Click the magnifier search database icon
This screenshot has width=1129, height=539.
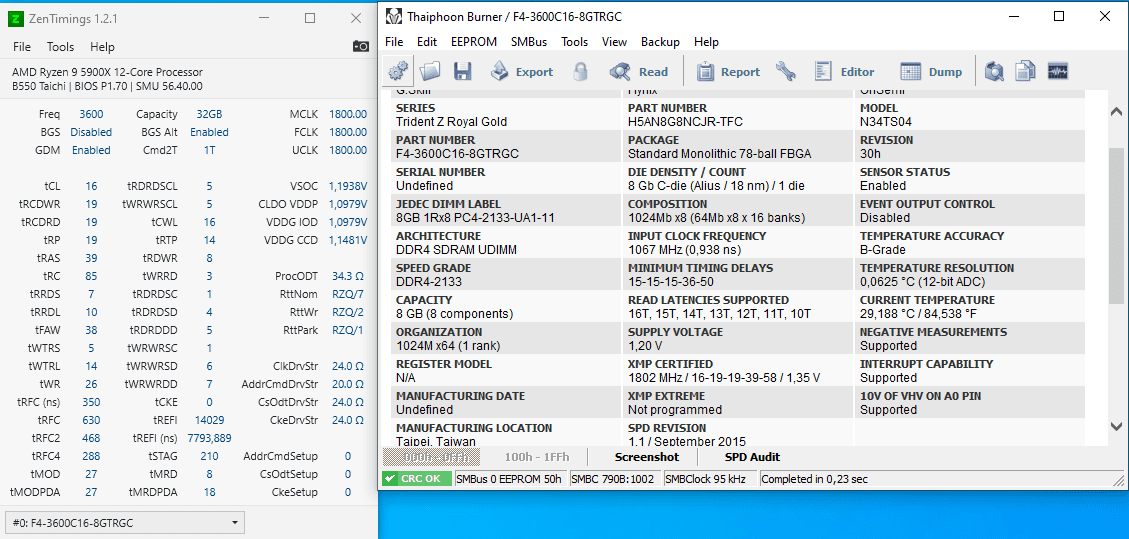[994, 71]
